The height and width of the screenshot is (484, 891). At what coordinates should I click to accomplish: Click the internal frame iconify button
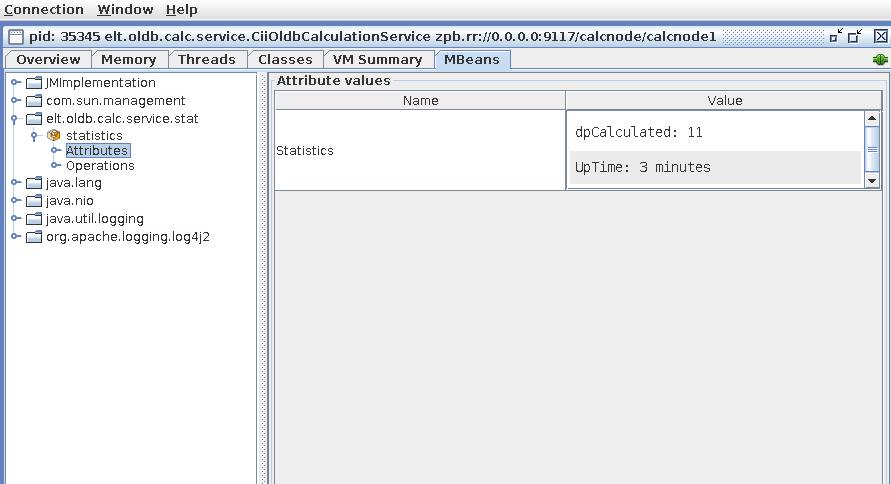(x=836, y=36)
